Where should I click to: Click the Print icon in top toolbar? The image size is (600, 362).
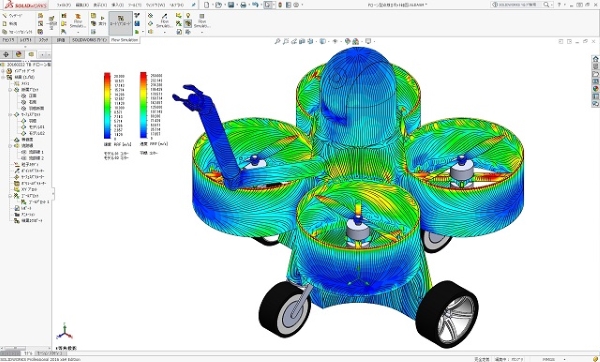point(243,5)
